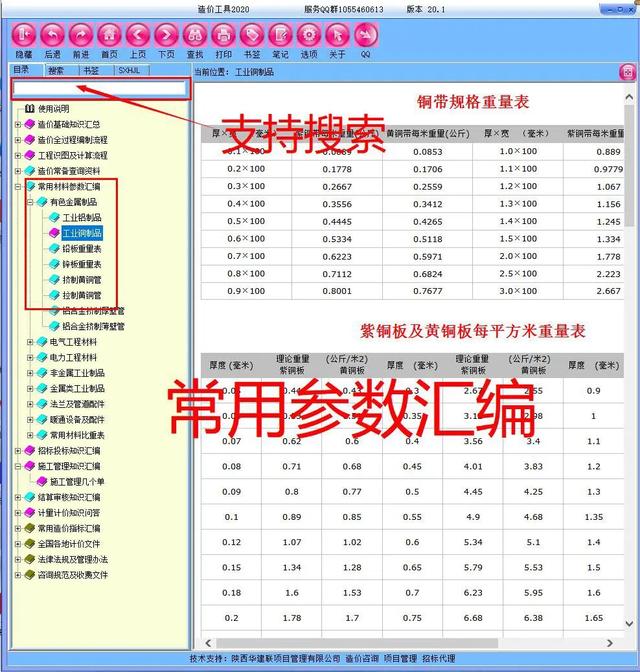Collapse the 施工管理知识汇编 node
The width and height of the screenshot is (640, 672).
coord(18,466)
